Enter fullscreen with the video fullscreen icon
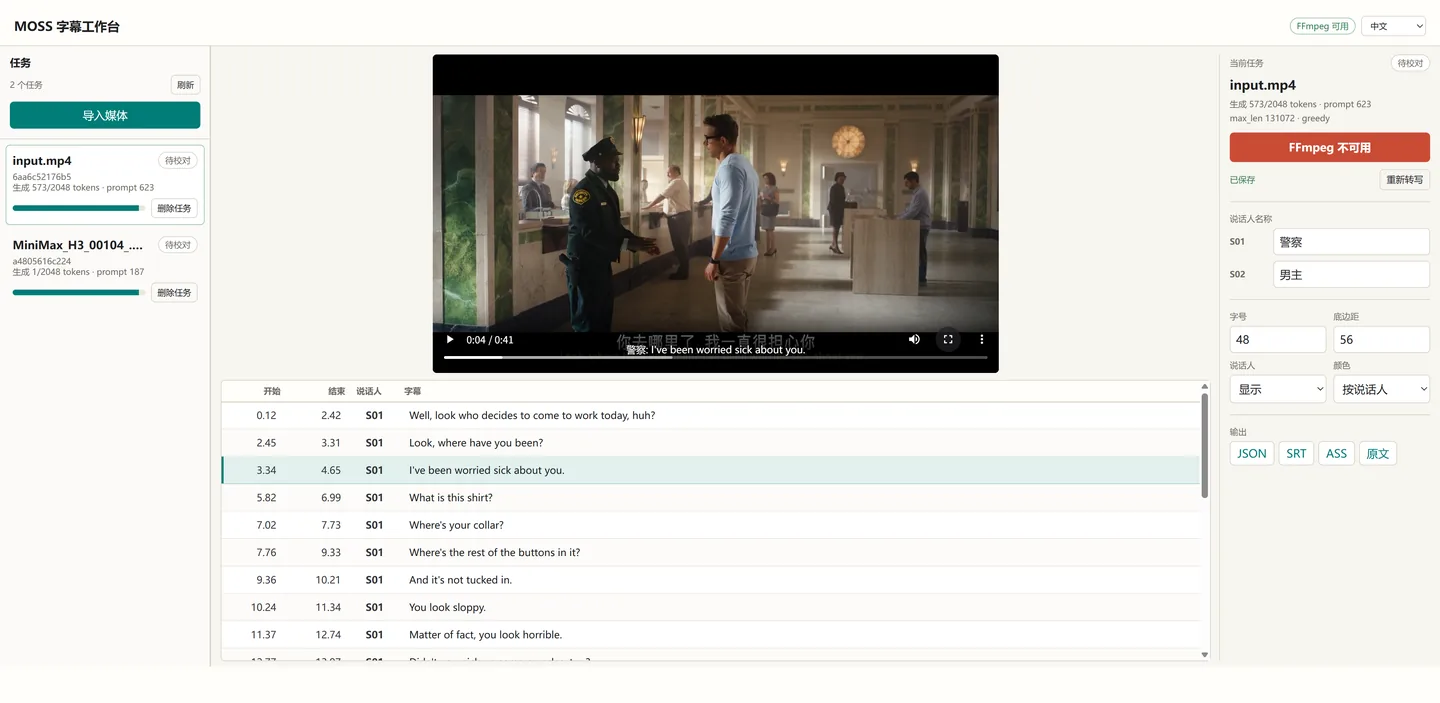1440x703 pixels. click(948, 339)
